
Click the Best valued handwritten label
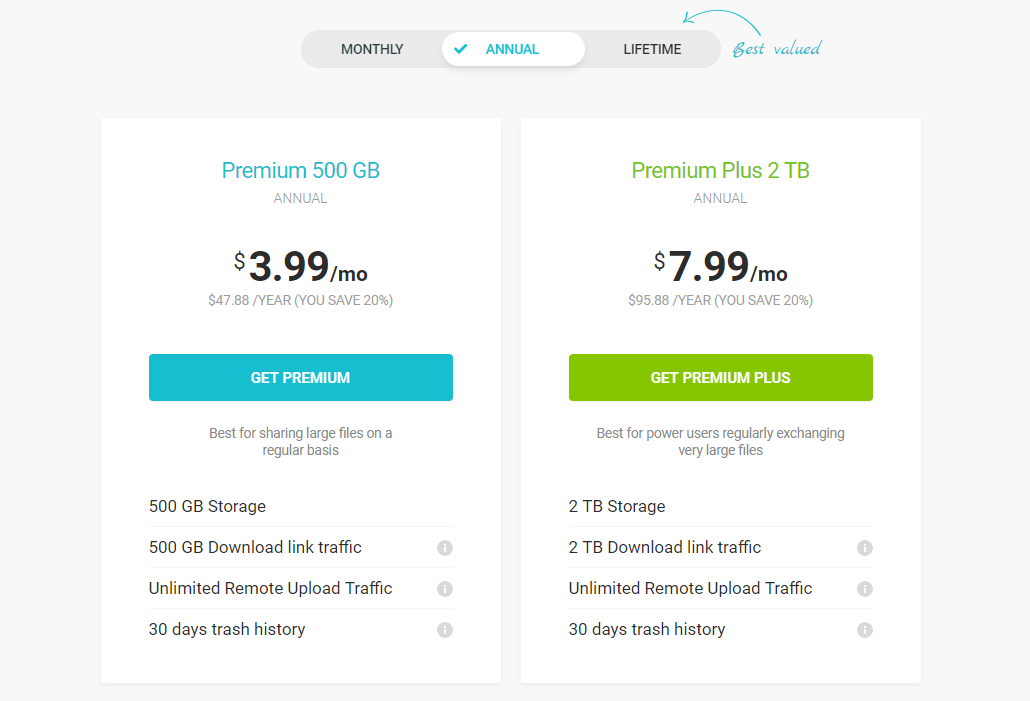(777, 48)
